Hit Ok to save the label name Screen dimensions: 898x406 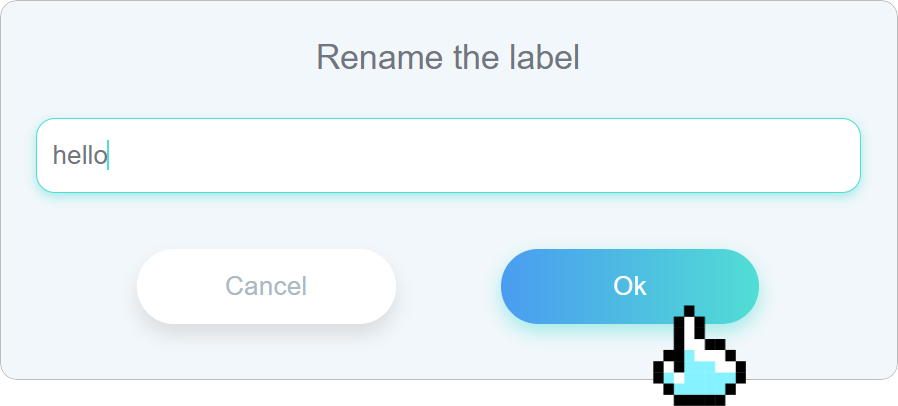[629, 286]
